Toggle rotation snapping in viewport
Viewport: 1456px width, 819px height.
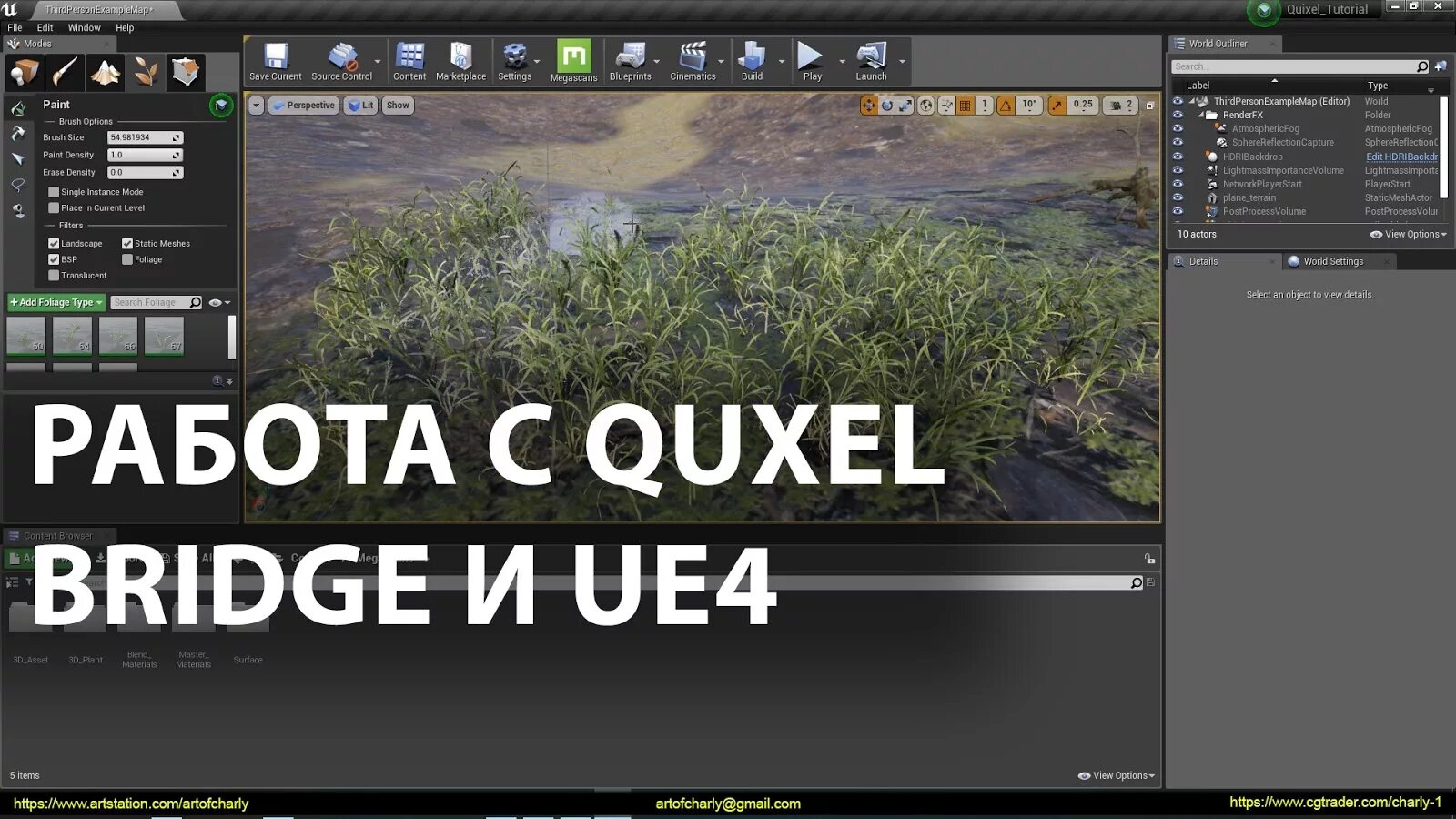(x=1006, y=106)
